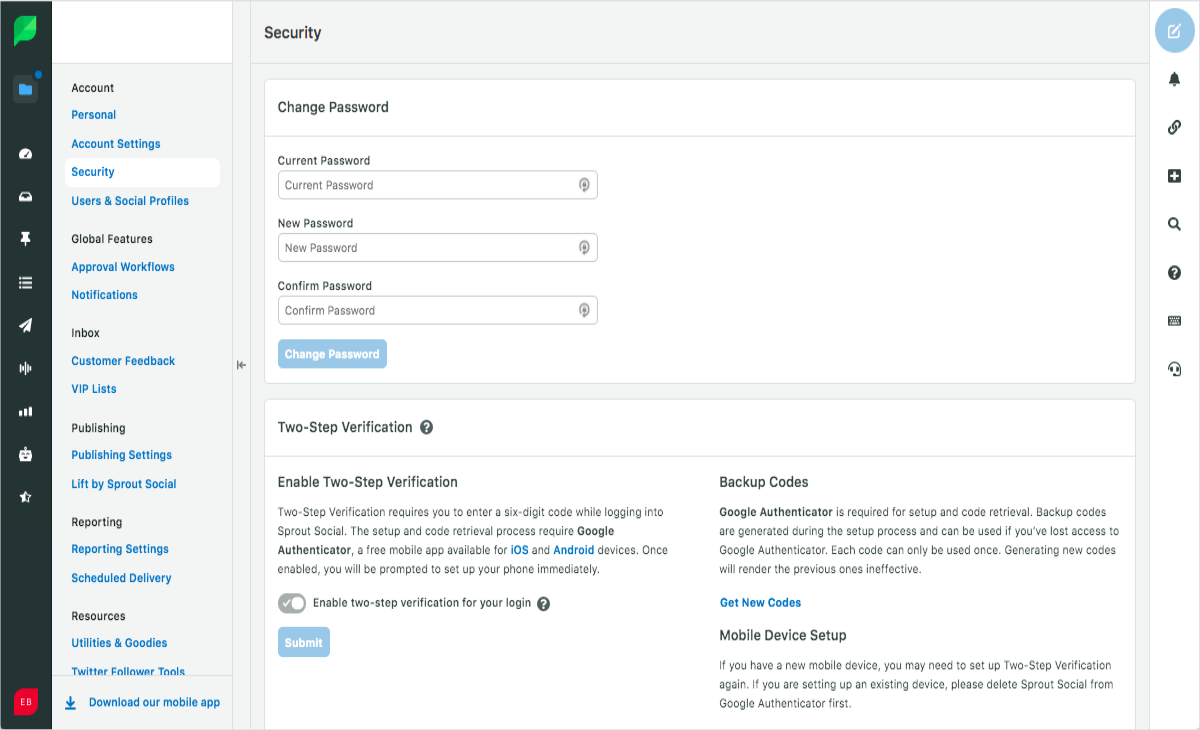Click the Two-Step Verification help icon
This screenshot has height=730, width=1200.
point(427,427)
